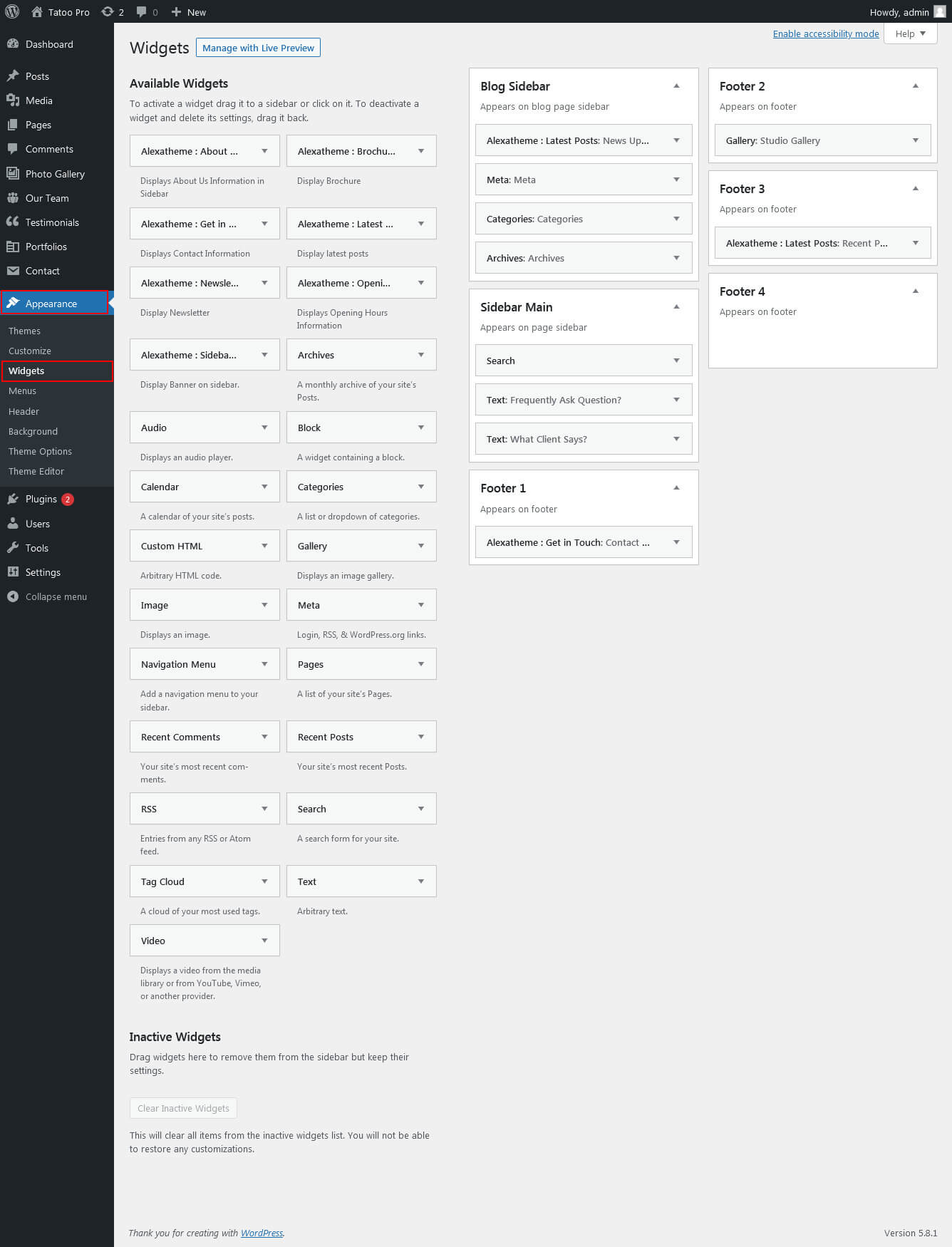Screen dimensions: 952x1247
Task: Click the Settings sliders icon
Action: pos(13,571)
